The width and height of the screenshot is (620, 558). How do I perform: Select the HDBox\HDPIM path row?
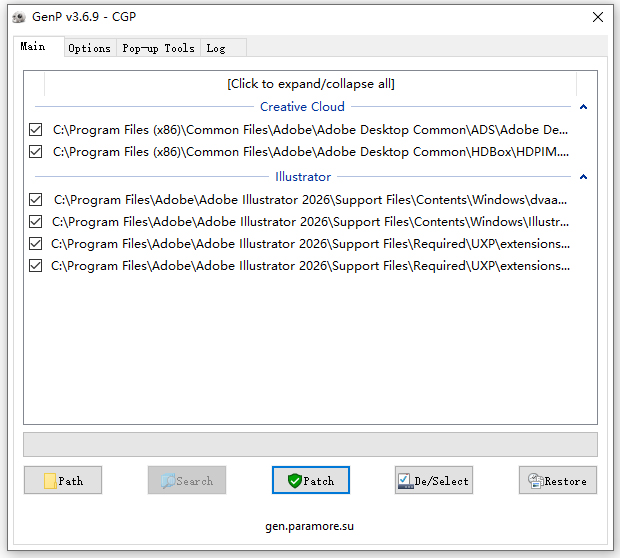pyautogui.click(x=311, y=152)
